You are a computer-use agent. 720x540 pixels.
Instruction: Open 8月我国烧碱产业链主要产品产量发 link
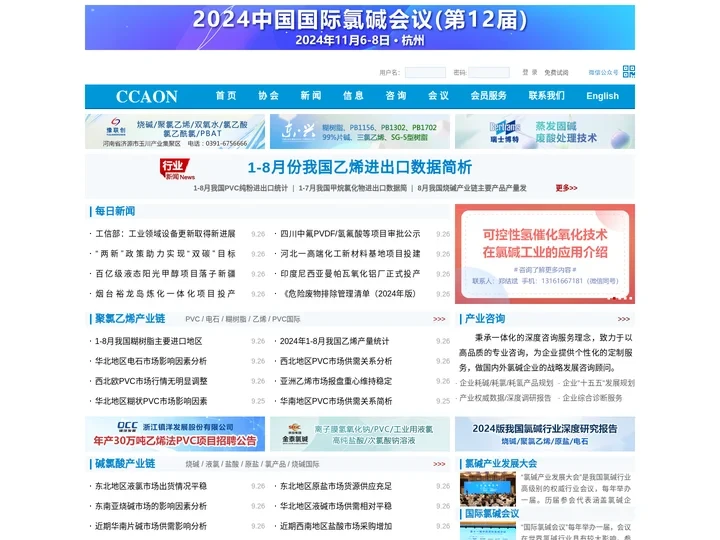[x=472, y=188]
